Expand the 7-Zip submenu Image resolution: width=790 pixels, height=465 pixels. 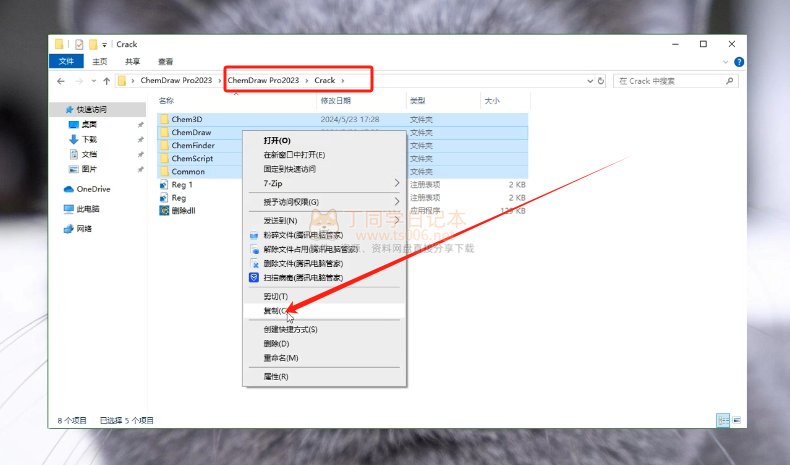(x=324, y=183)
